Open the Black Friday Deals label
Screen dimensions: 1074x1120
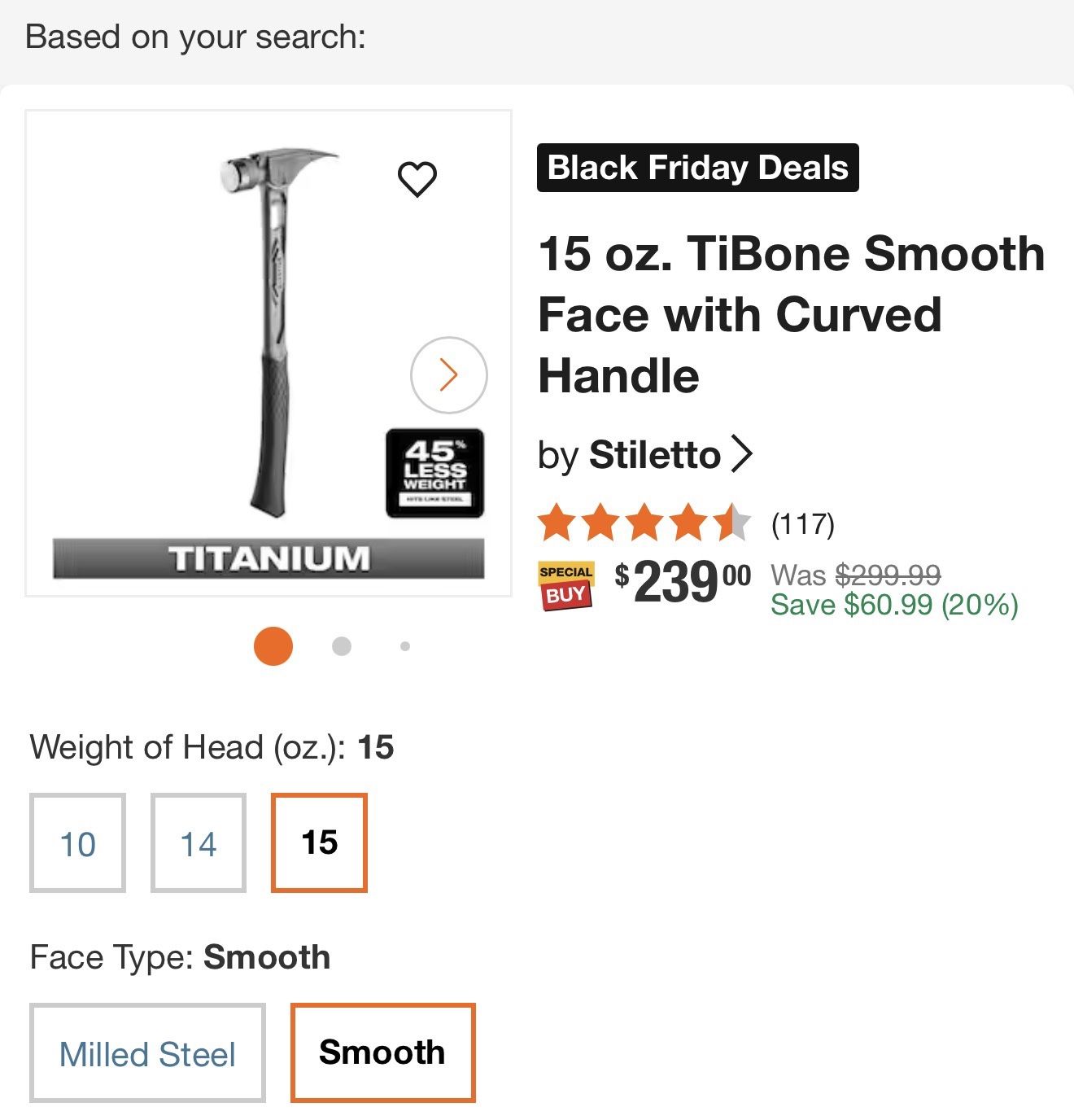pos(698,167)
